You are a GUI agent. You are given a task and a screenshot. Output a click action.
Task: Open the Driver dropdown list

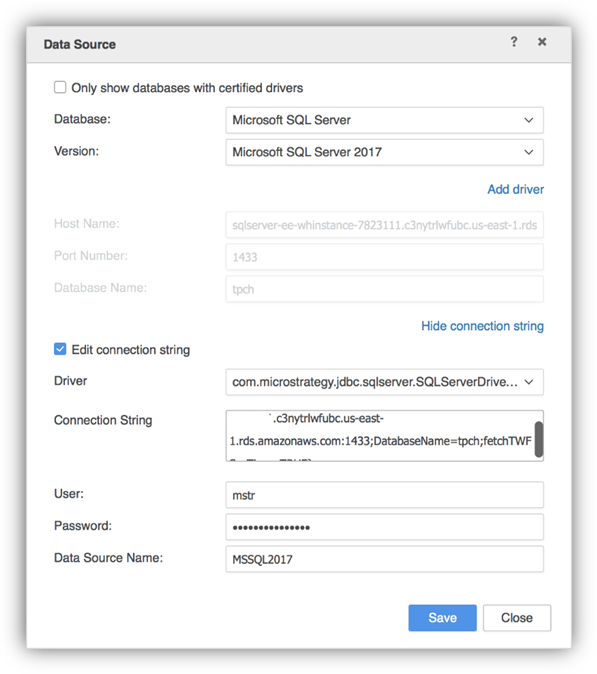point(384,382)
